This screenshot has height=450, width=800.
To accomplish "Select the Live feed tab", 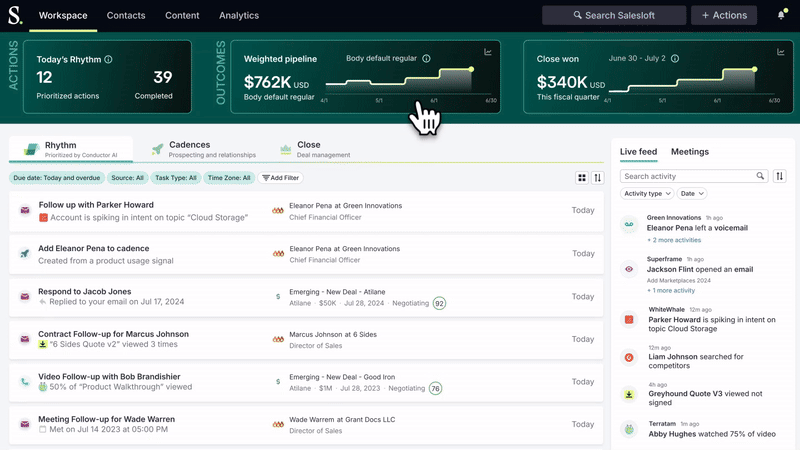I will point(638,152).
